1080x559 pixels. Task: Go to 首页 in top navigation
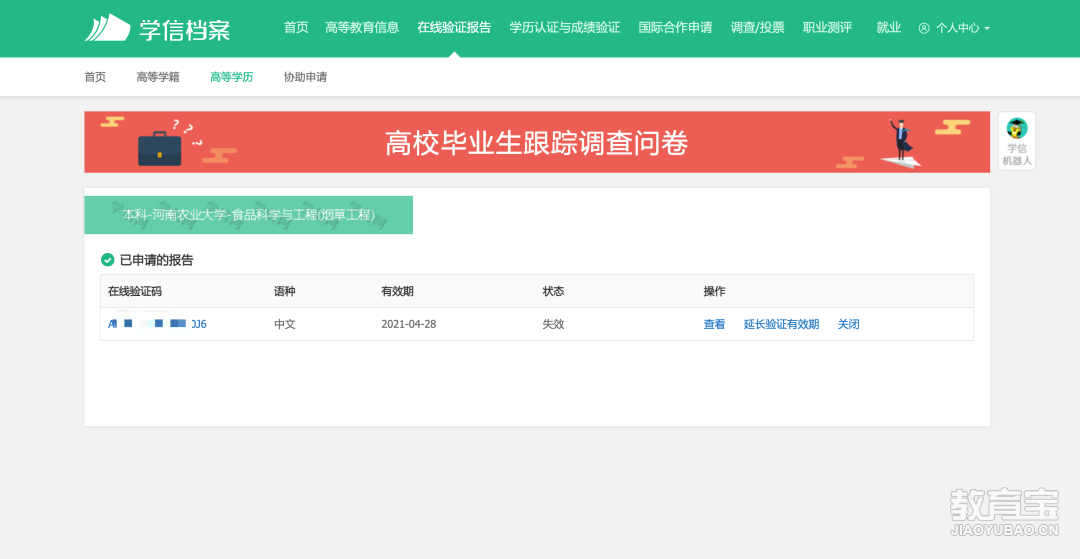click(296, 28)
